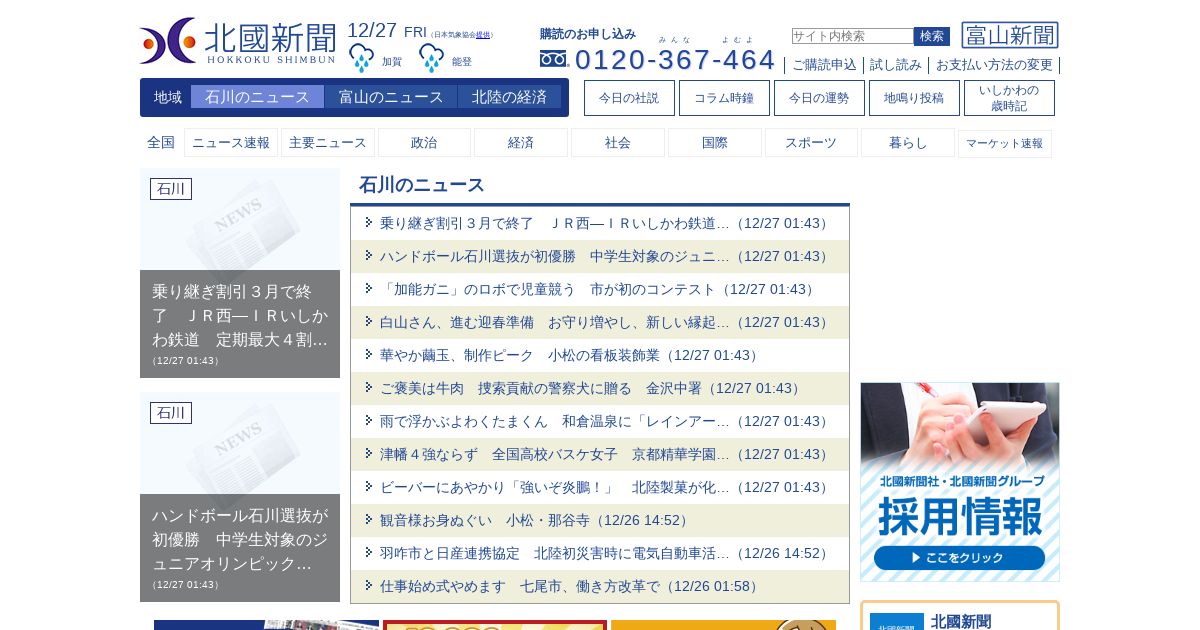Select the 石川のニュース tab
The image size is (1200, 630).
[x=257, y=97]
